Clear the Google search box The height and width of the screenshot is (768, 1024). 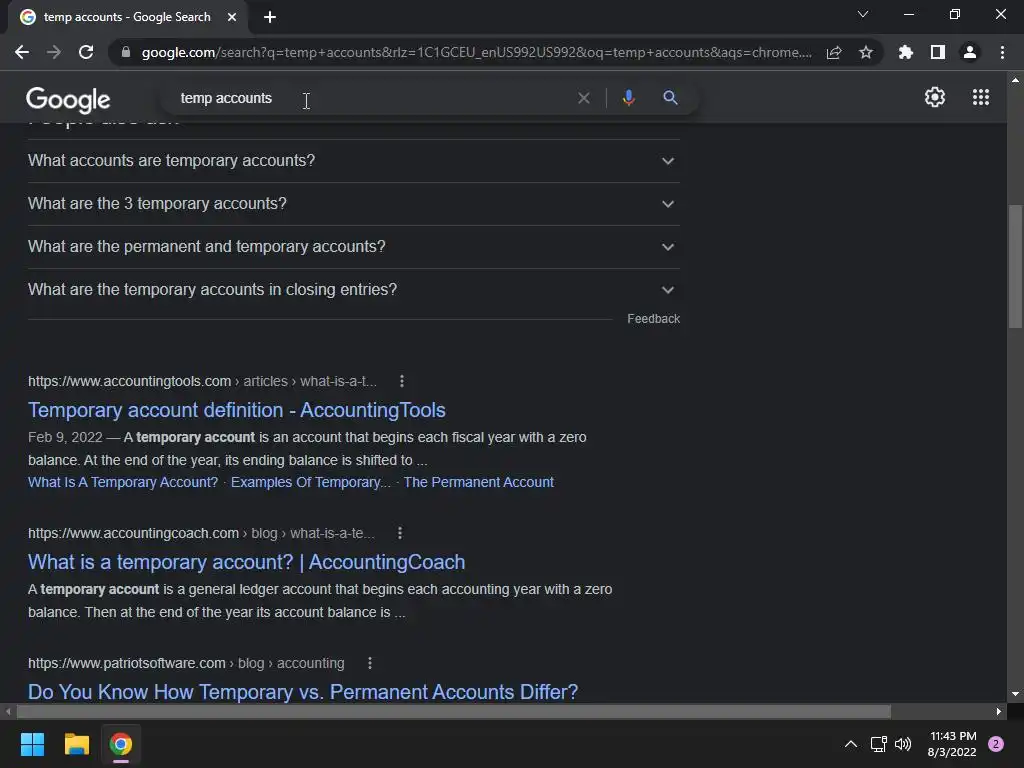click(x=584, y=98)
